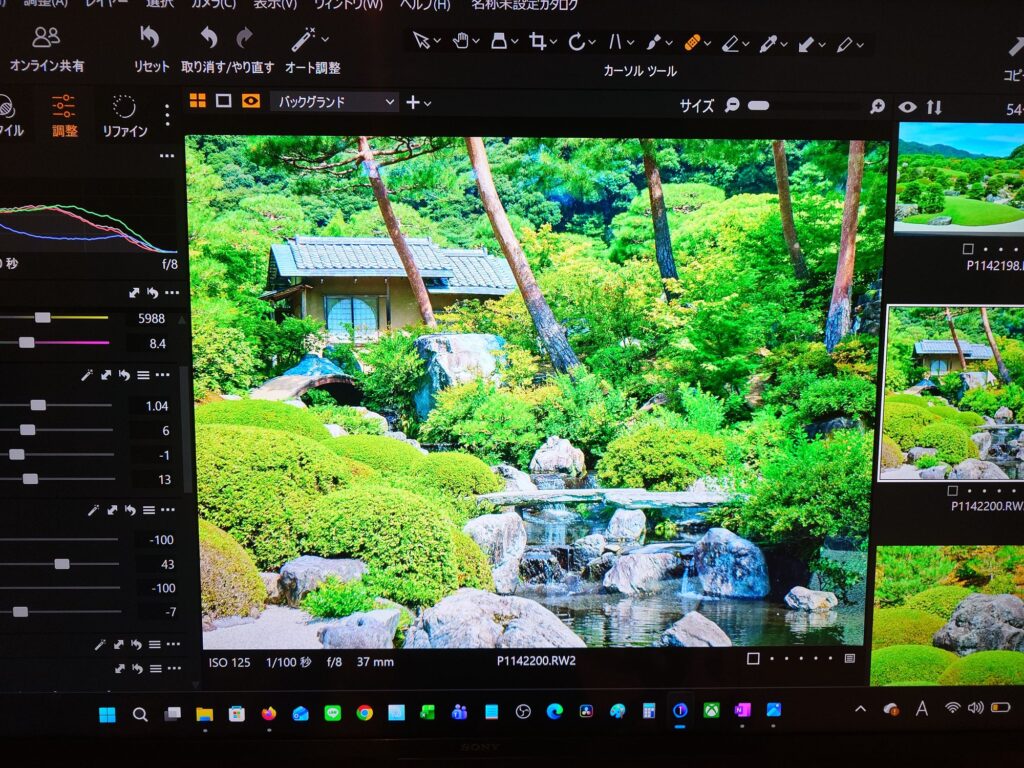
Task: Select the P1142198 thumbnail in browser
Action: click(x=959, y=178)
